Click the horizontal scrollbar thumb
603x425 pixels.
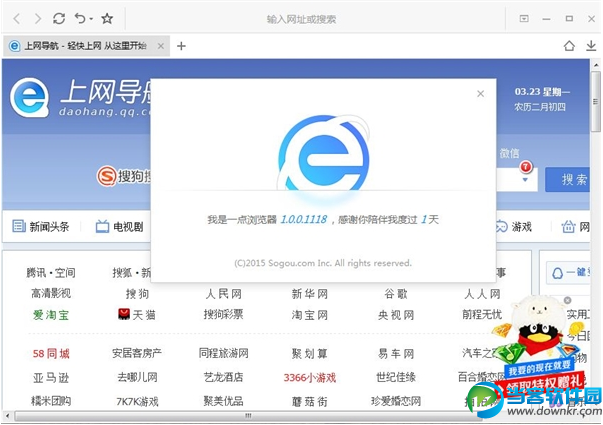pos(248,416)
